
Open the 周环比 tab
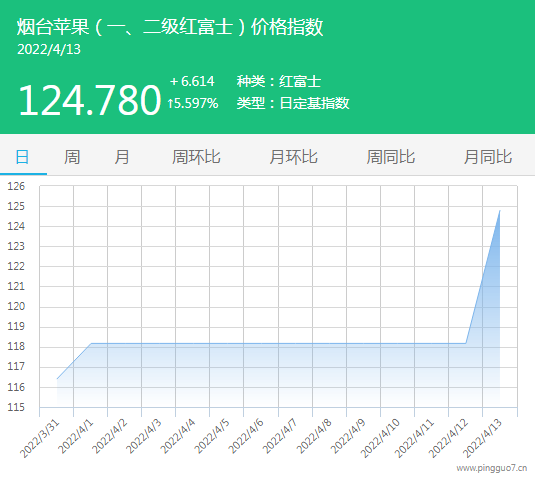tap(196, 157)
